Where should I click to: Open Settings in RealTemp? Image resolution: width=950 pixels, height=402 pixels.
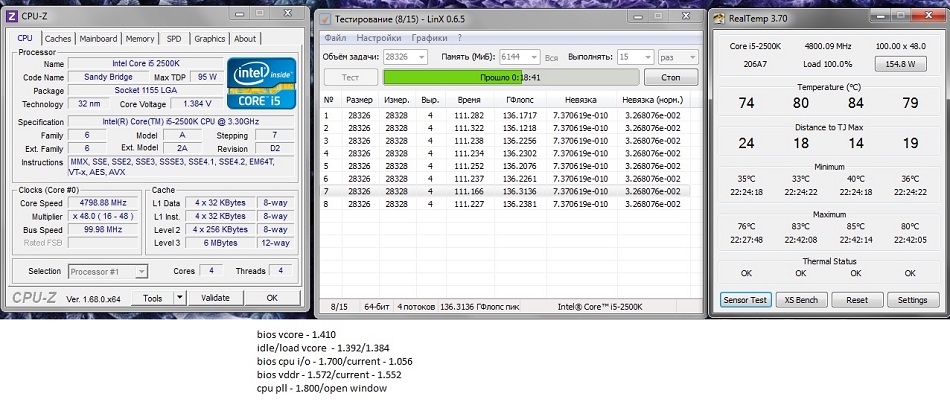point(912,300)
